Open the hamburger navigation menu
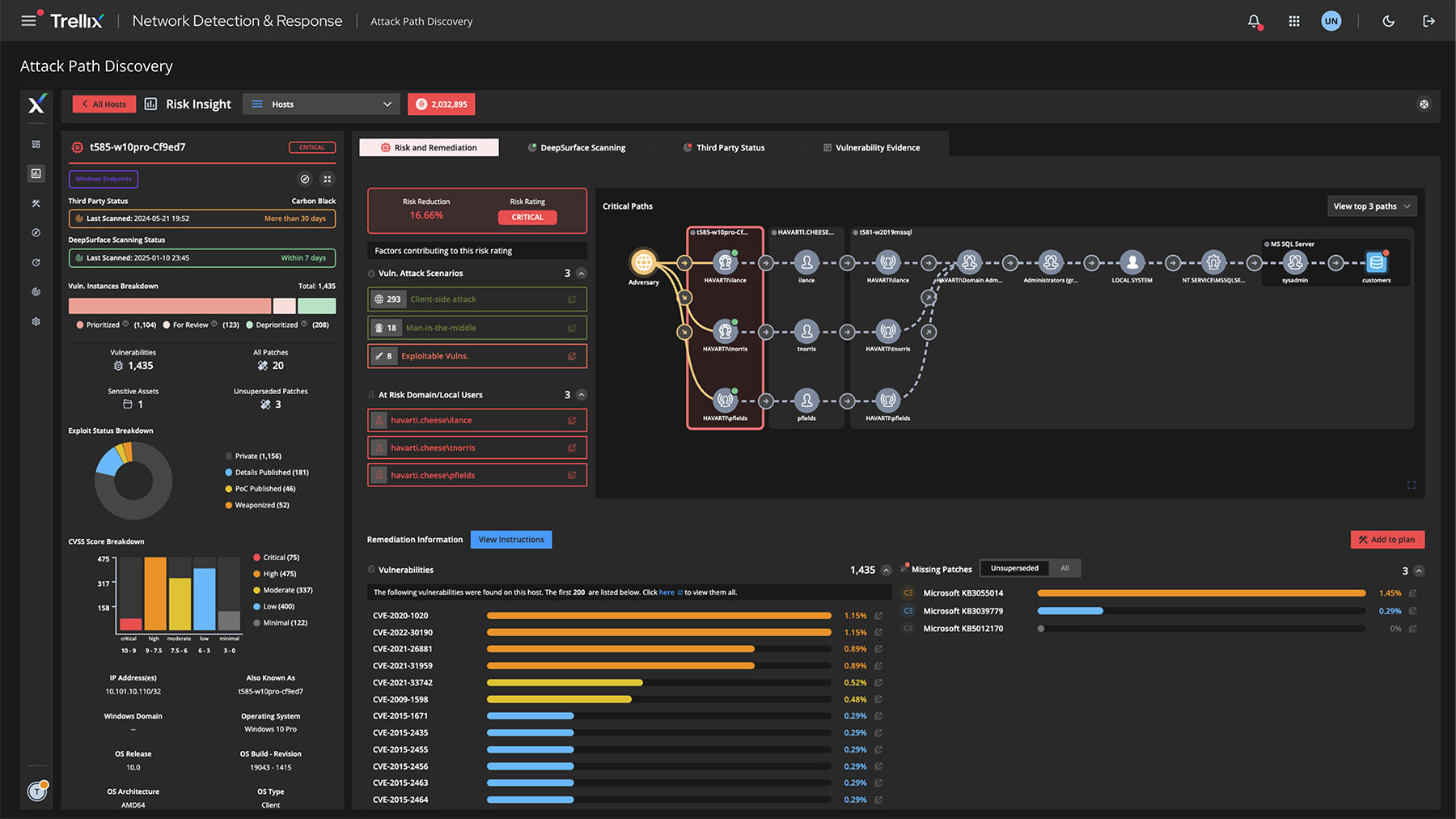This screenshot has width=1456, height=819. [x=28, y=21]
